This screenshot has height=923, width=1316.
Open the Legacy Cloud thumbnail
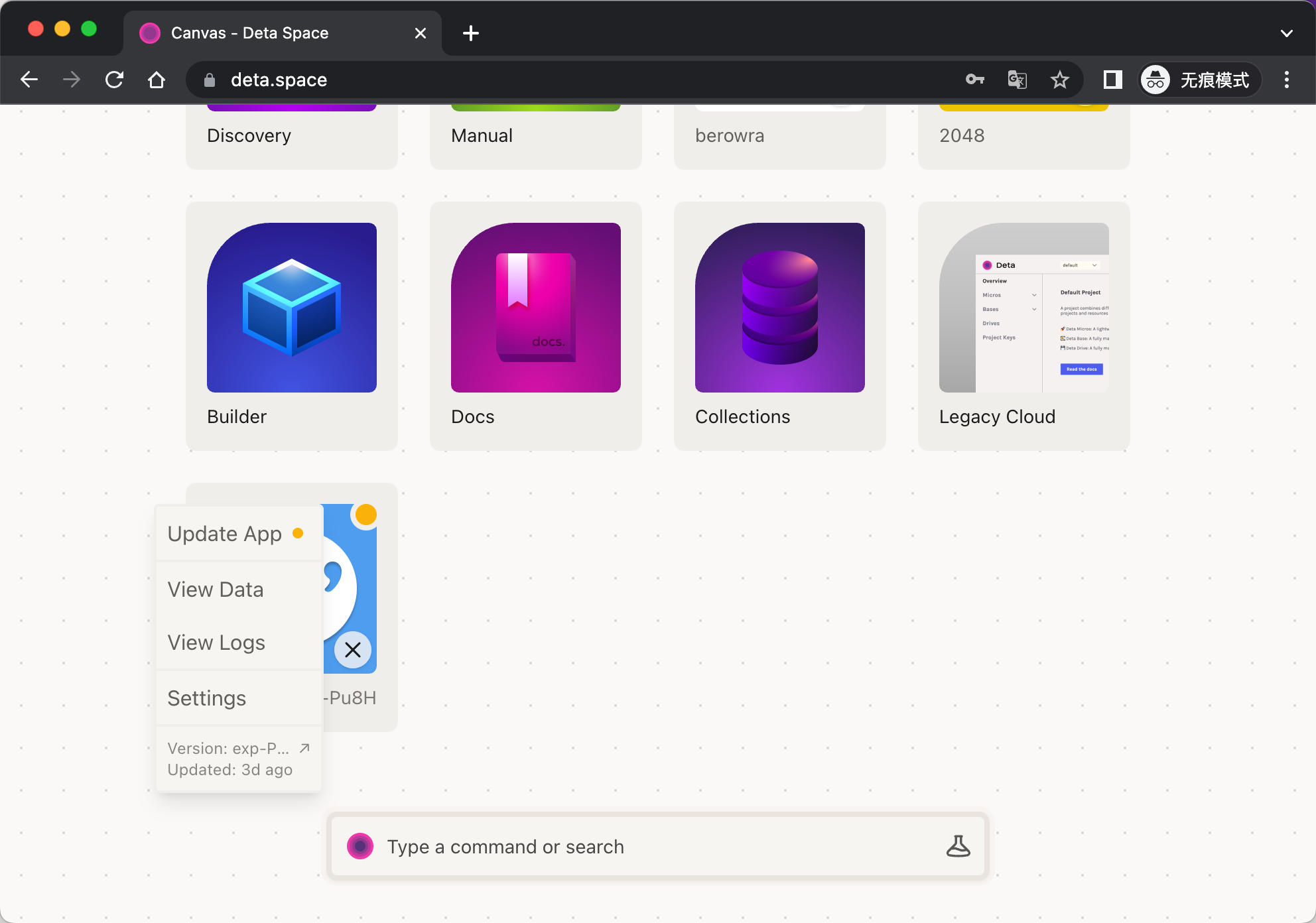tap(1024, 307)
